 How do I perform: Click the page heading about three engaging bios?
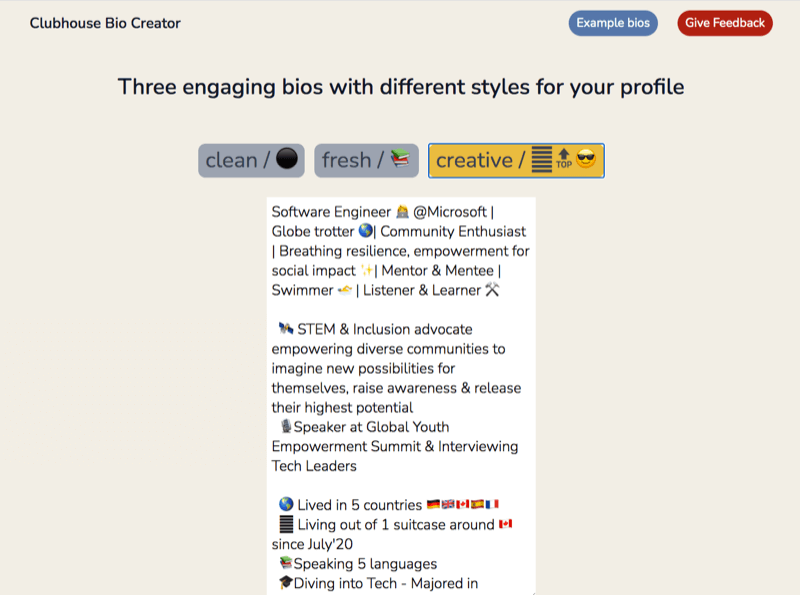coord(401,87)
